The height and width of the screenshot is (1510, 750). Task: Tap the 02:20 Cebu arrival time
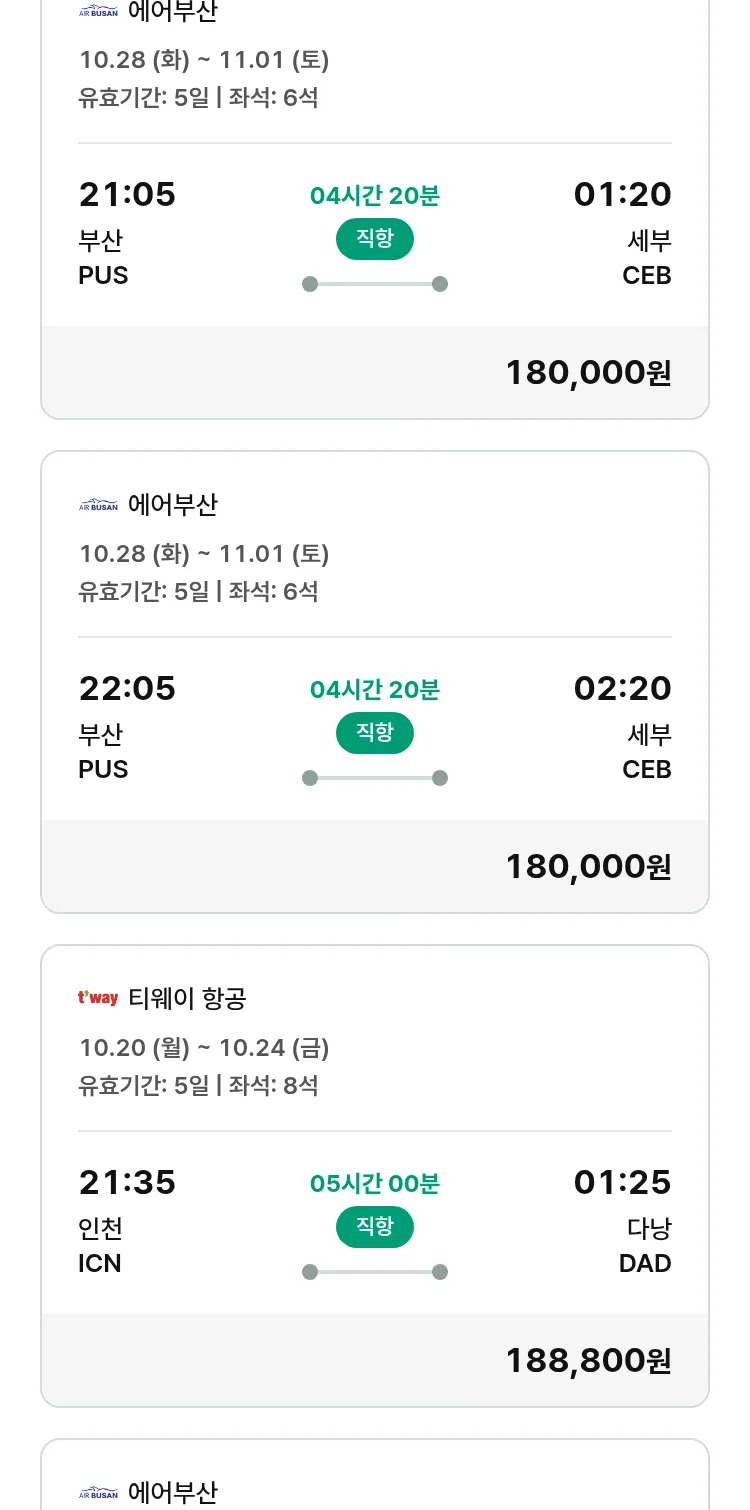point(622,688)
